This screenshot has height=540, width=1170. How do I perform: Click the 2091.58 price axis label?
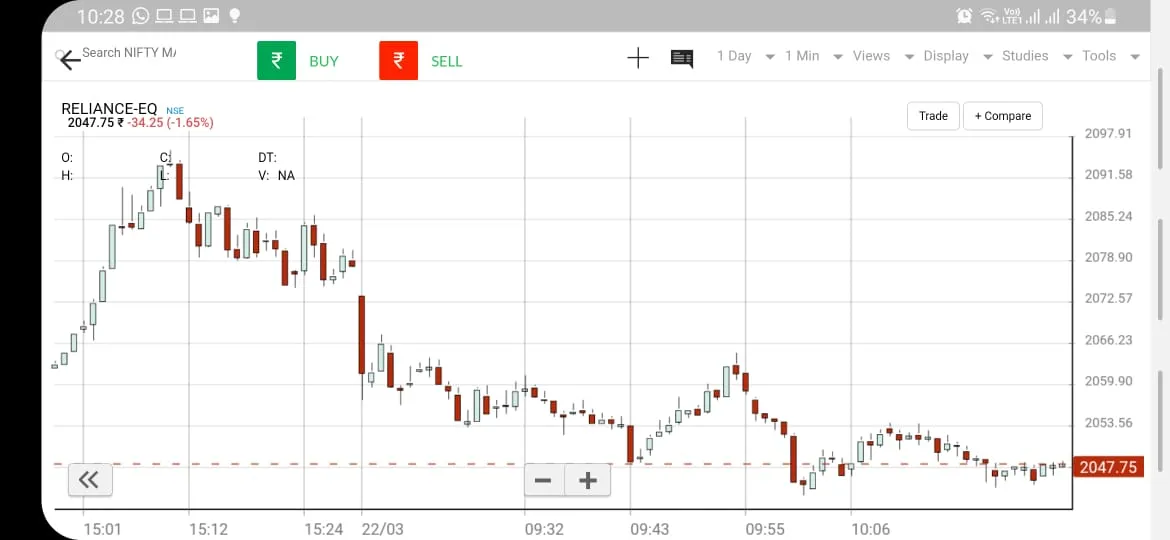click(1108, 175)
